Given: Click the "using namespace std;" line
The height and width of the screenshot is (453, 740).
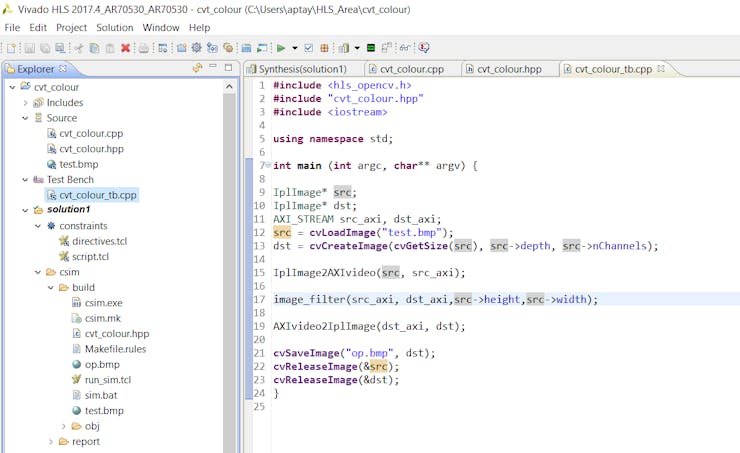Looking at the screenshot, I should tap(333, 139).
